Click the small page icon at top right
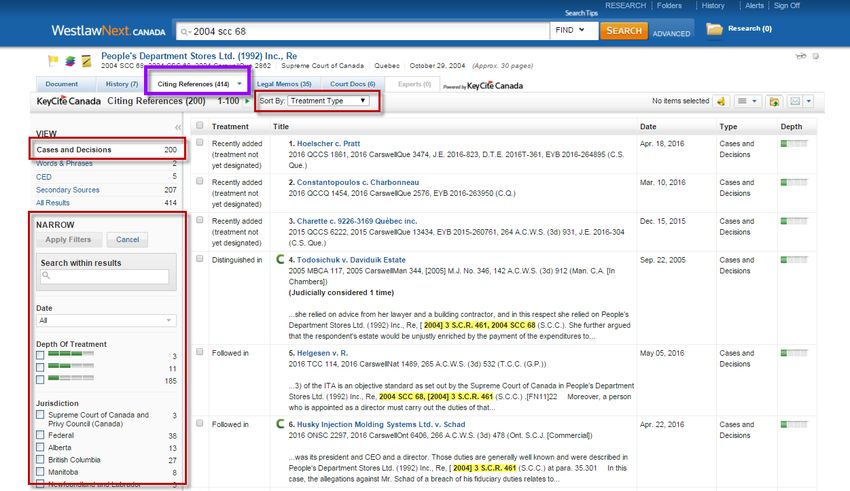The width and height of the screenshot is (850, 491). [815, 56]
